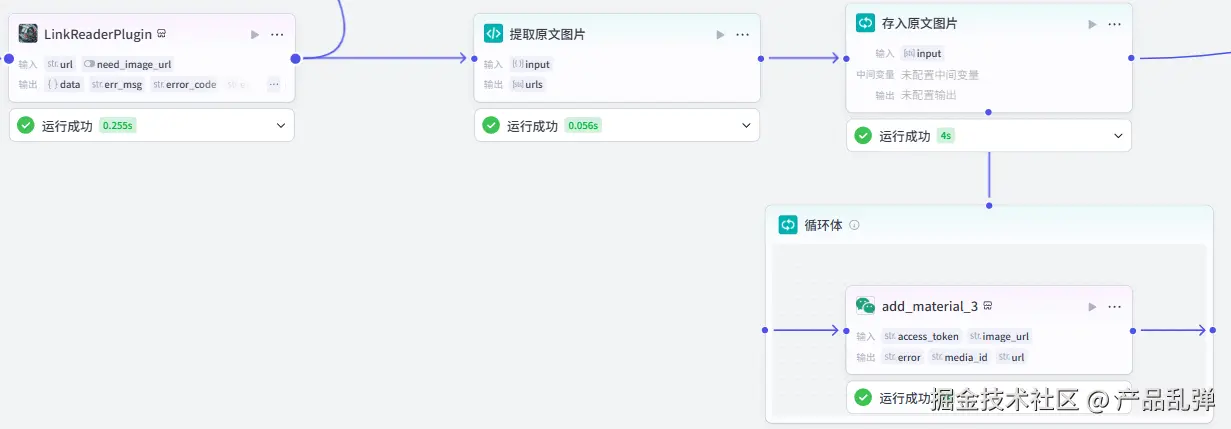The height and width of the screenshot is (429, 1231).
Task: Run the 提取原文图片 node
Action: coord(720,34)
